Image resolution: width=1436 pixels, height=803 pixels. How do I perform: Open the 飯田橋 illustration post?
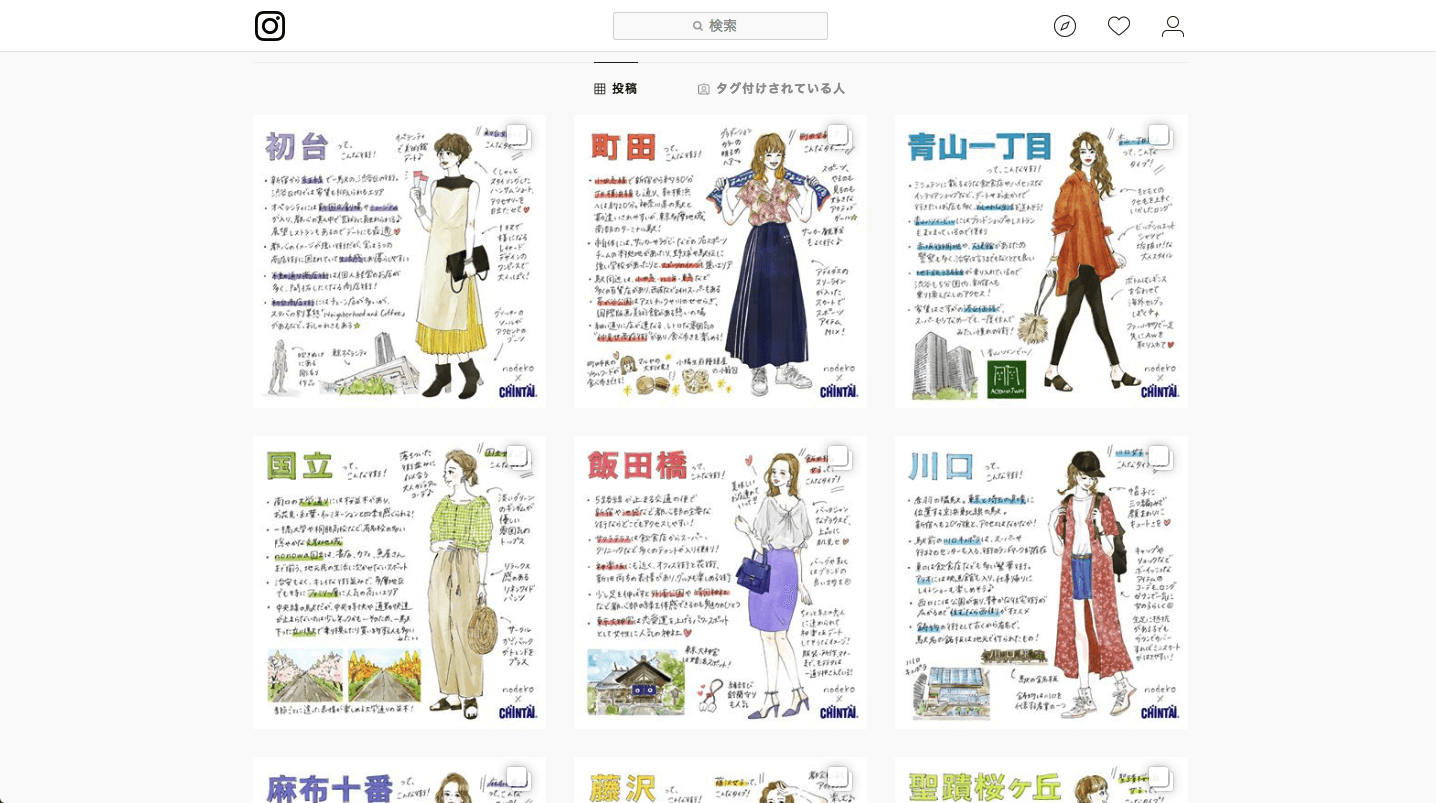720,582
